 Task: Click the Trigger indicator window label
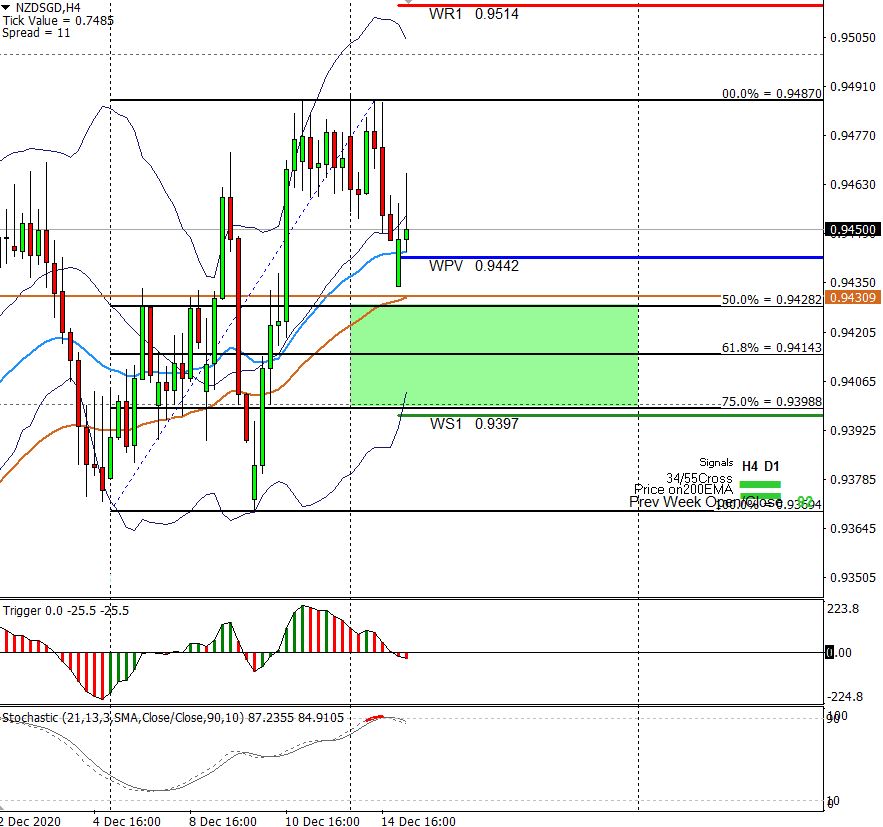point(66,610)
